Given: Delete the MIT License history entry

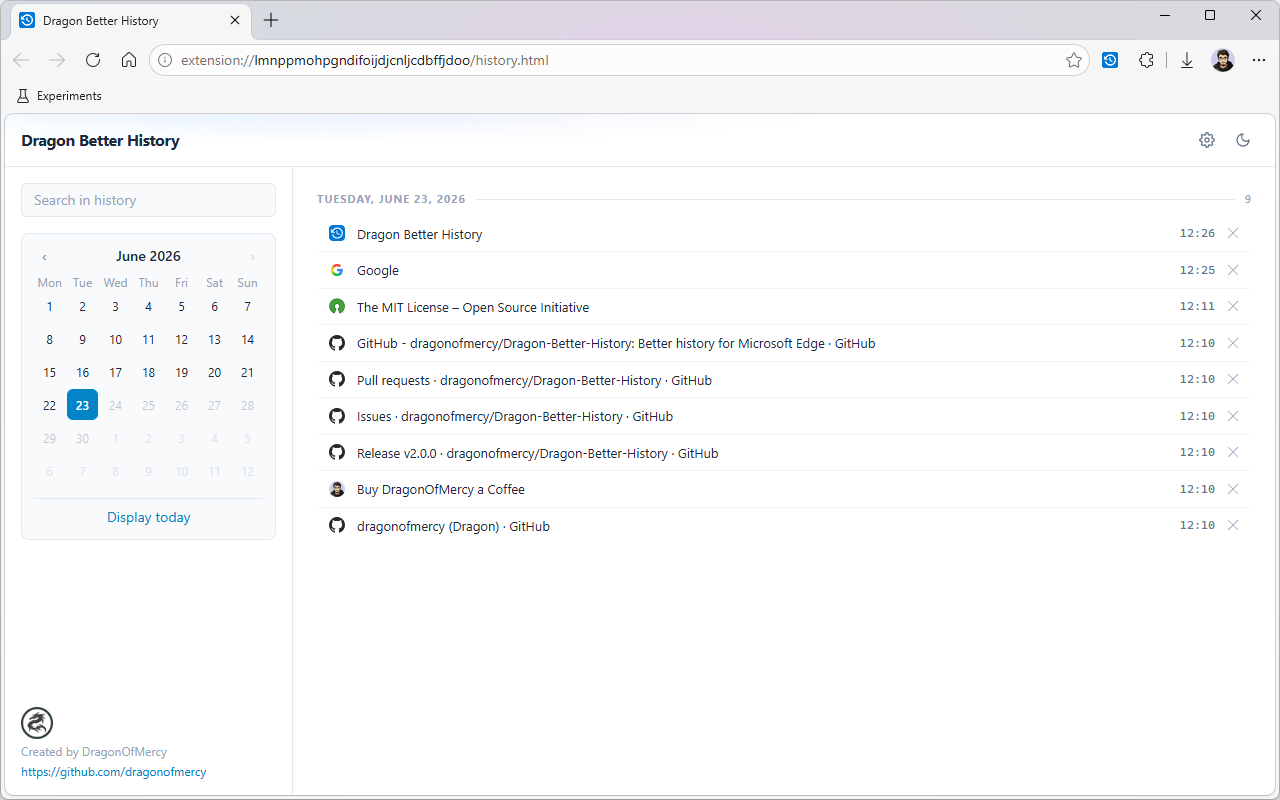Looking at the screenshot, I should tap(1233, 306).
